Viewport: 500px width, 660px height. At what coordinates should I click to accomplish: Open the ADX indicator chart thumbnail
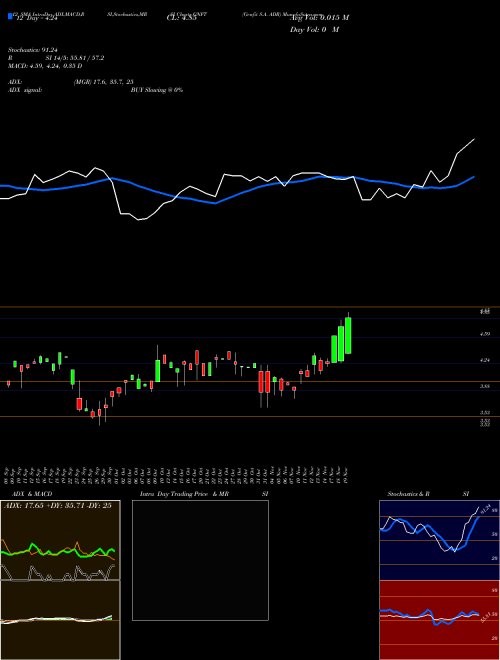(60, 540)
